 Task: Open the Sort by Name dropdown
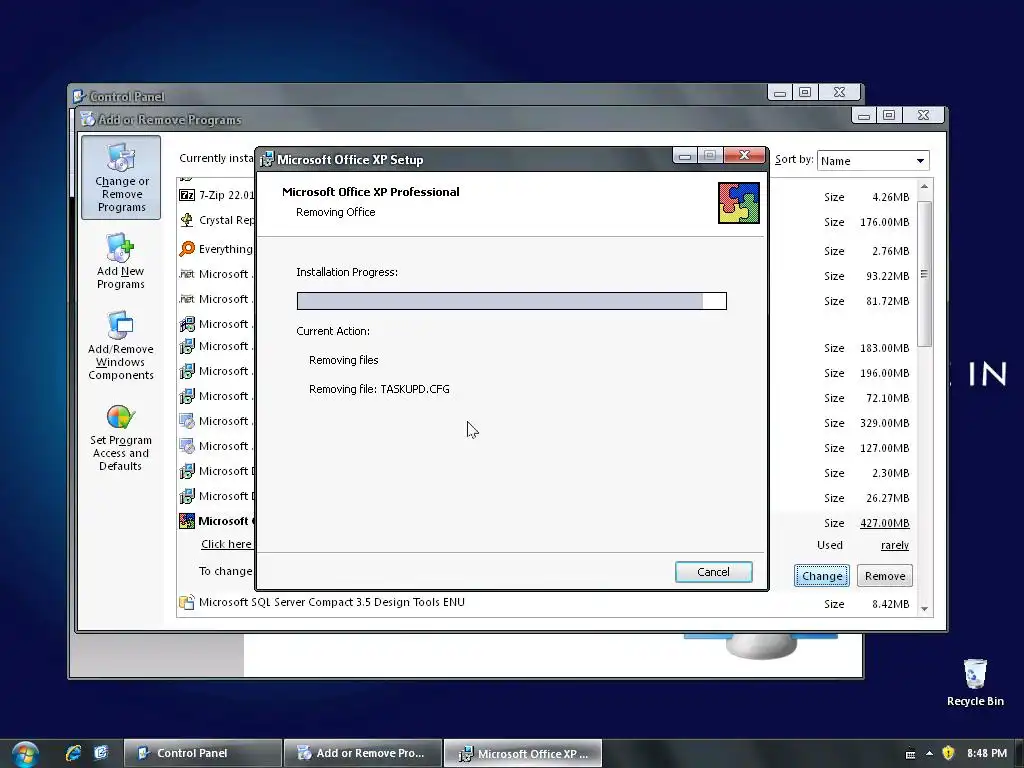click(873, 161)
